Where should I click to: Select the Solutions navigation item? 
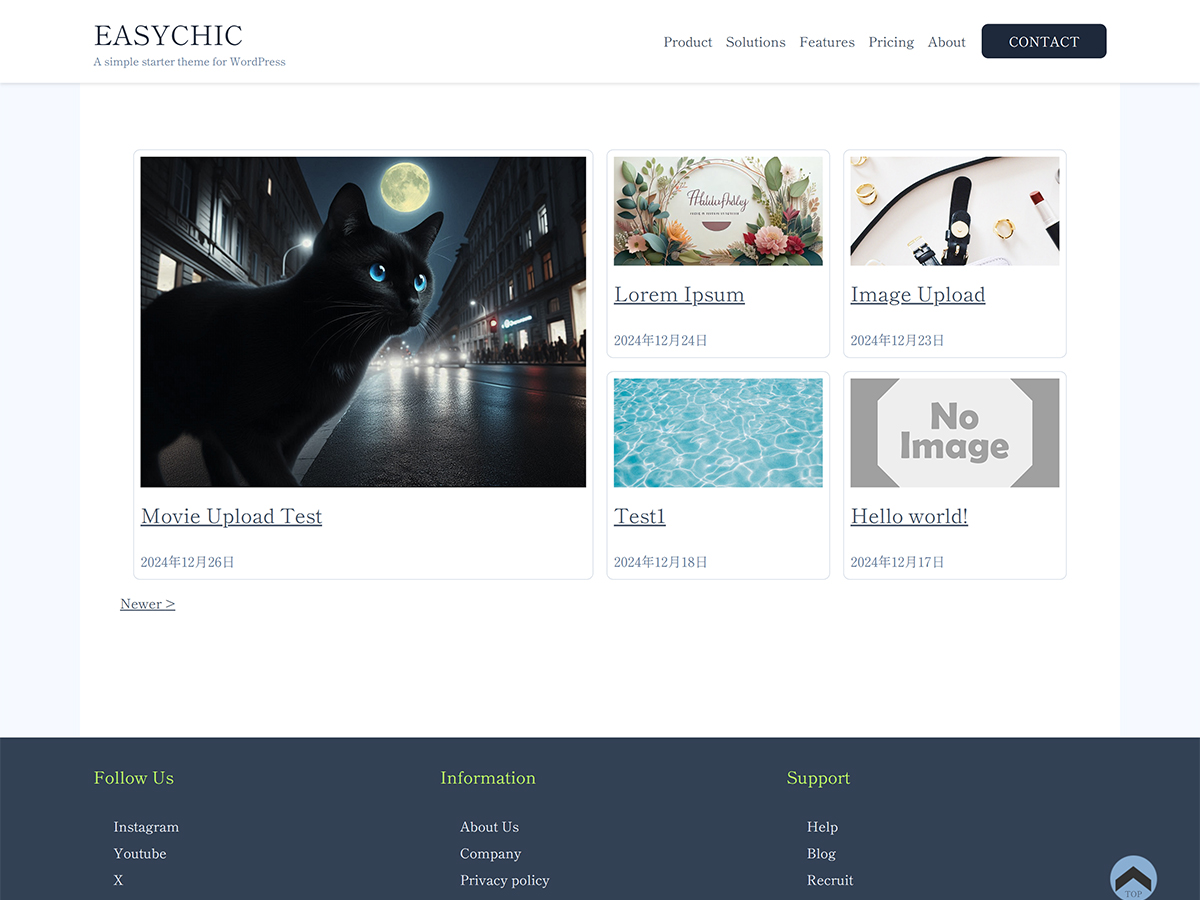(x=755, y=42)
